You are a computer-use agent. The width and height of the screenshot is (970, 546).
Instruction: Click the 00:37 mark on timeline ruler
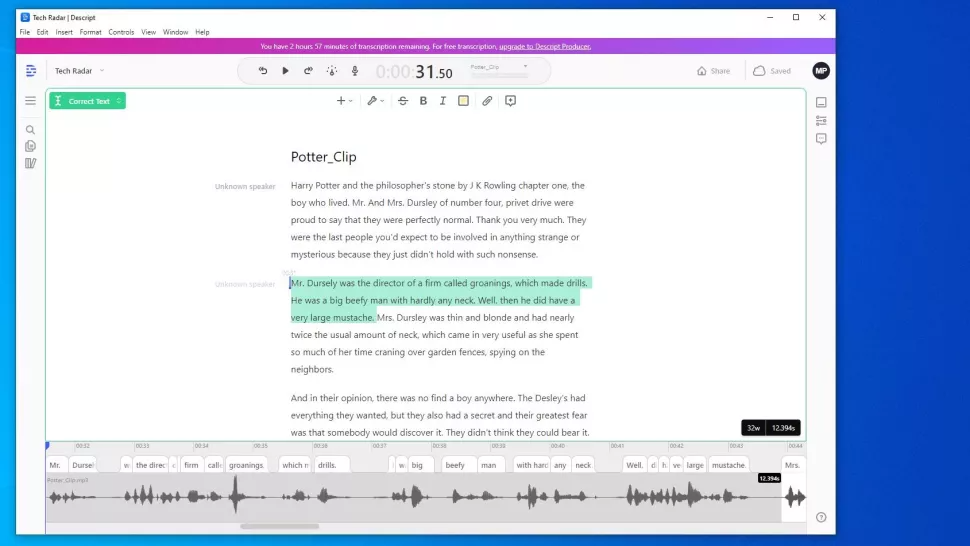[x=380, y=446]
